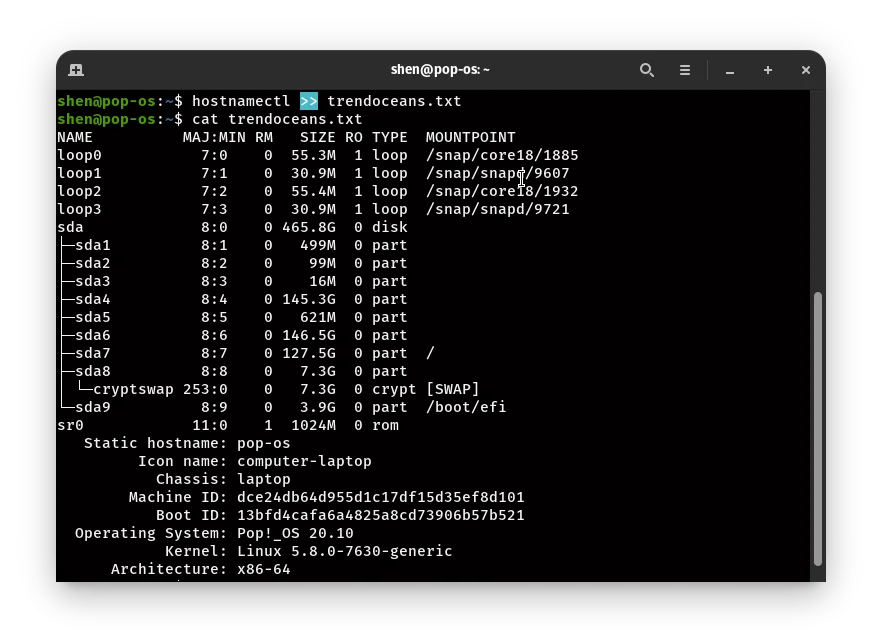
Task: Click the minimize button
Action: click(729, 71)
